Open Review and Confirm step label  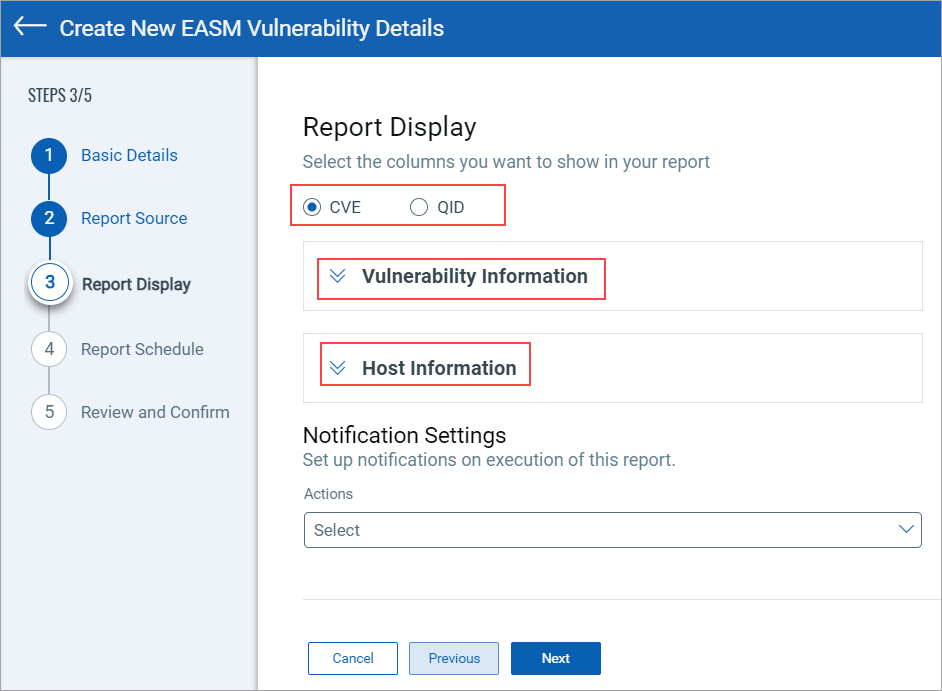tap(155, 412)
